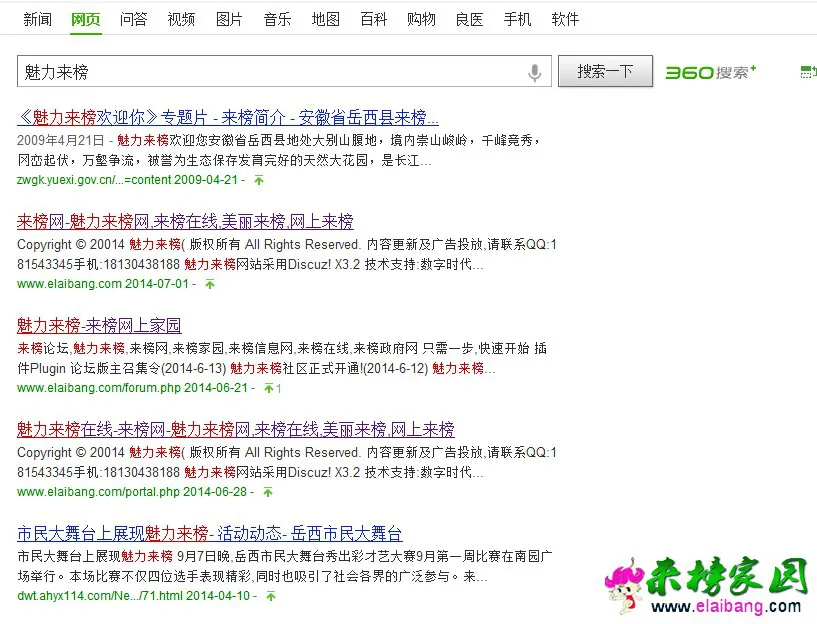This screenshot has height=624, width=817.
Task: Click the 360搜索 logo
Action: (711, 72)
